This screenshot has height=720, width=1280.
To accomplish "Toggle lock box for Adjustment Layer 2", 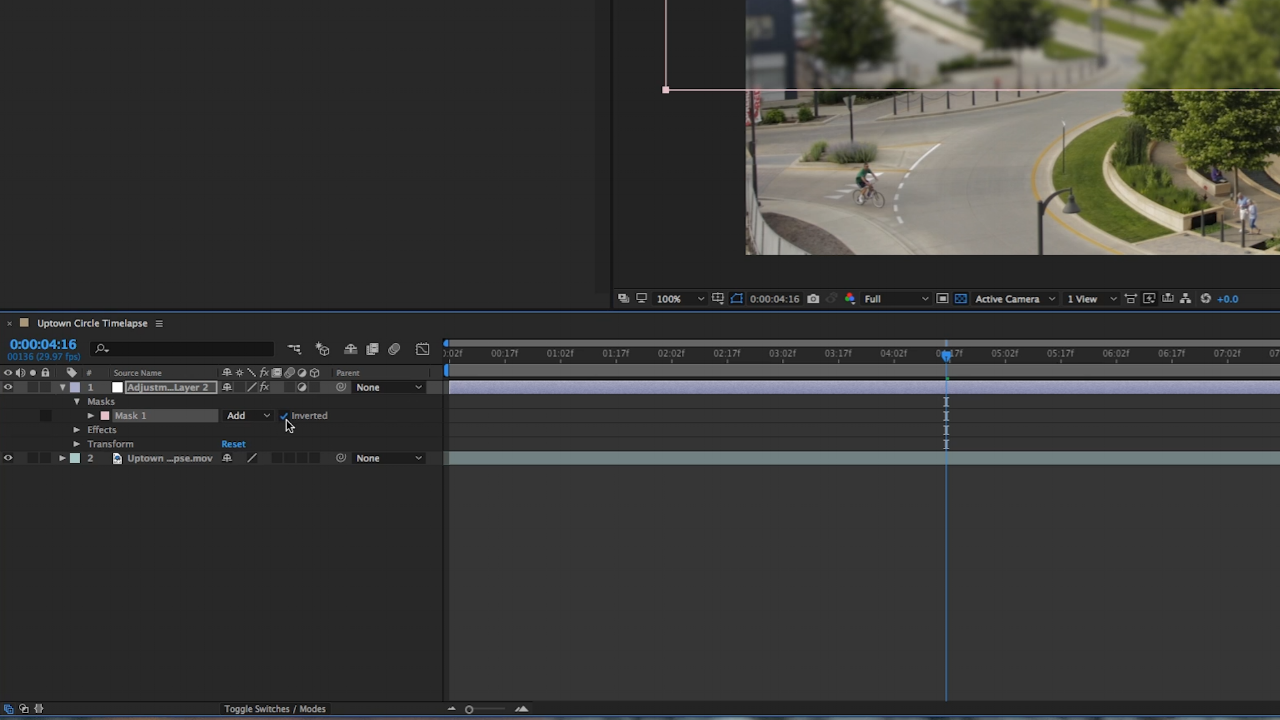I will (x=45, y=387).
